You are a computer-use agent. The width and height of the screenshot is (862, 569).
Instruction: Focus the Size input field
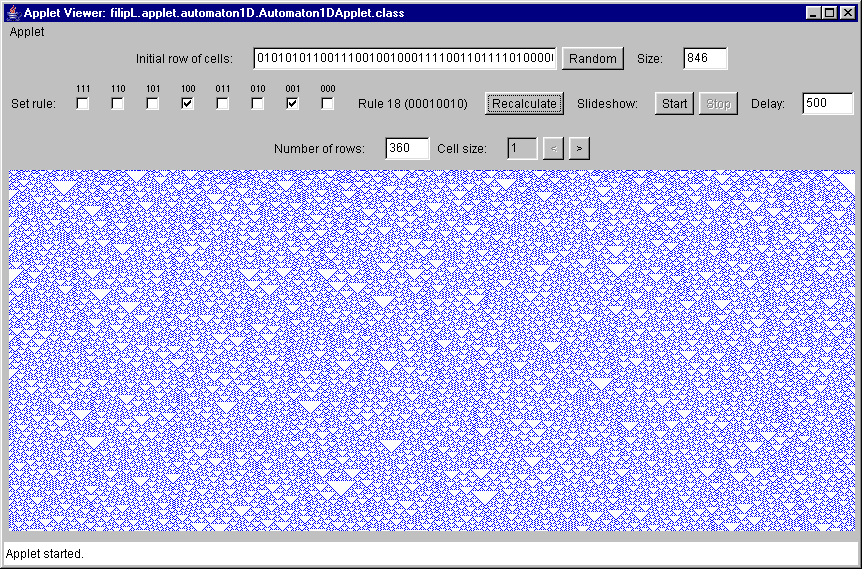(705, 58)
